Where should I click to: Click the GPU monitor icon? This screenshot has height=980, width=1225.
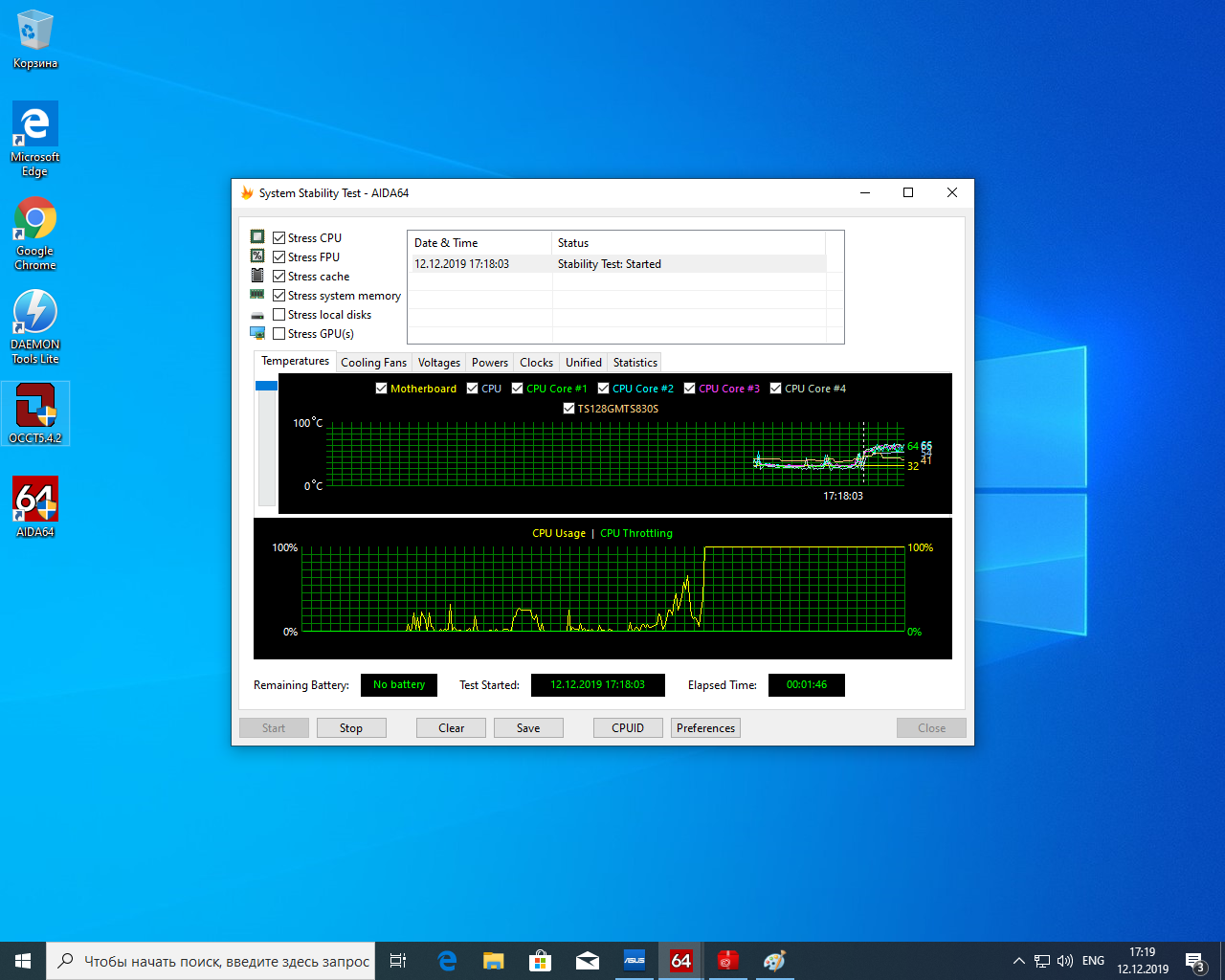pyautogui.click(x=257, y=333)
